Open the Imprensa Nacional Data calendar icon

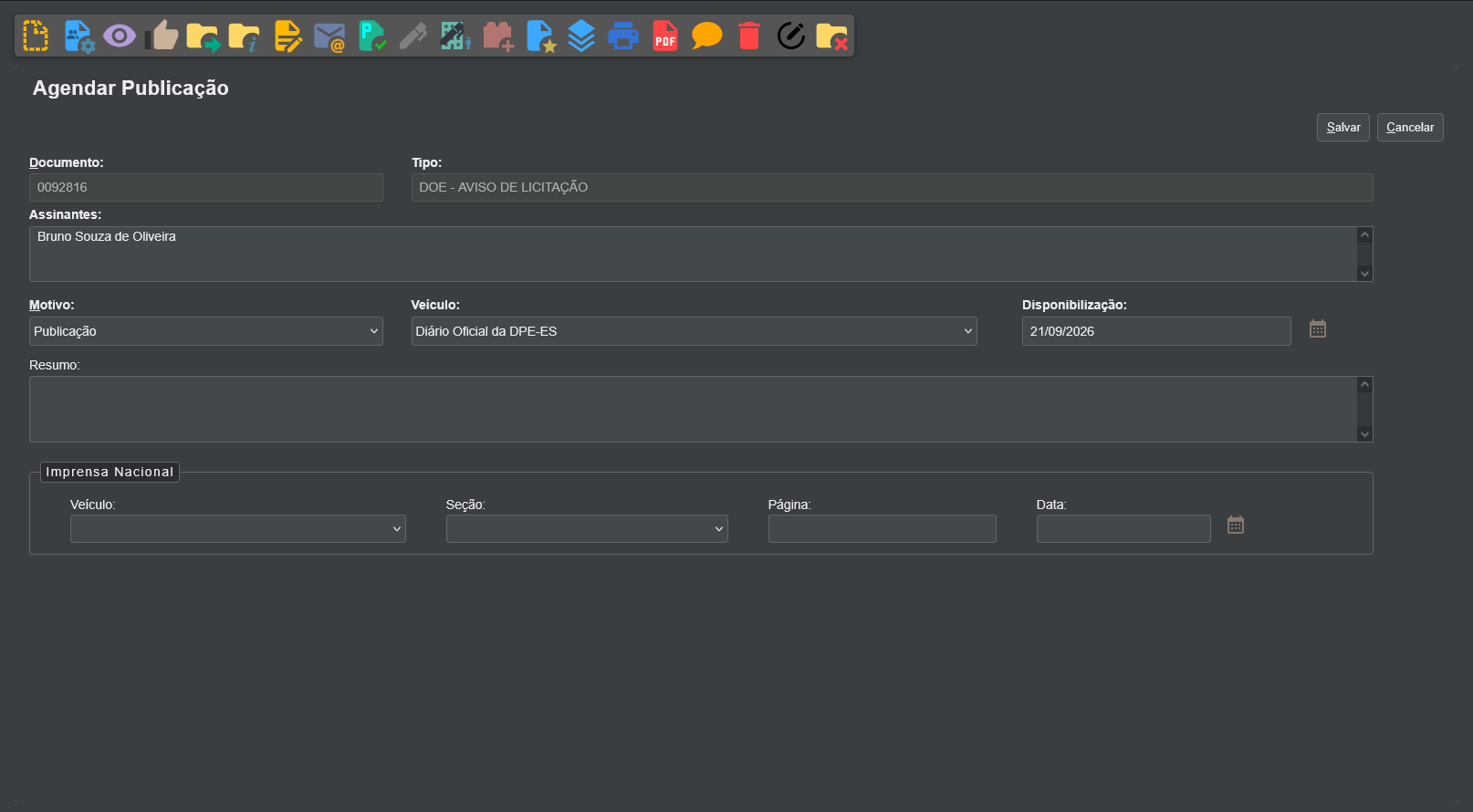click(x=1236, y=525)
